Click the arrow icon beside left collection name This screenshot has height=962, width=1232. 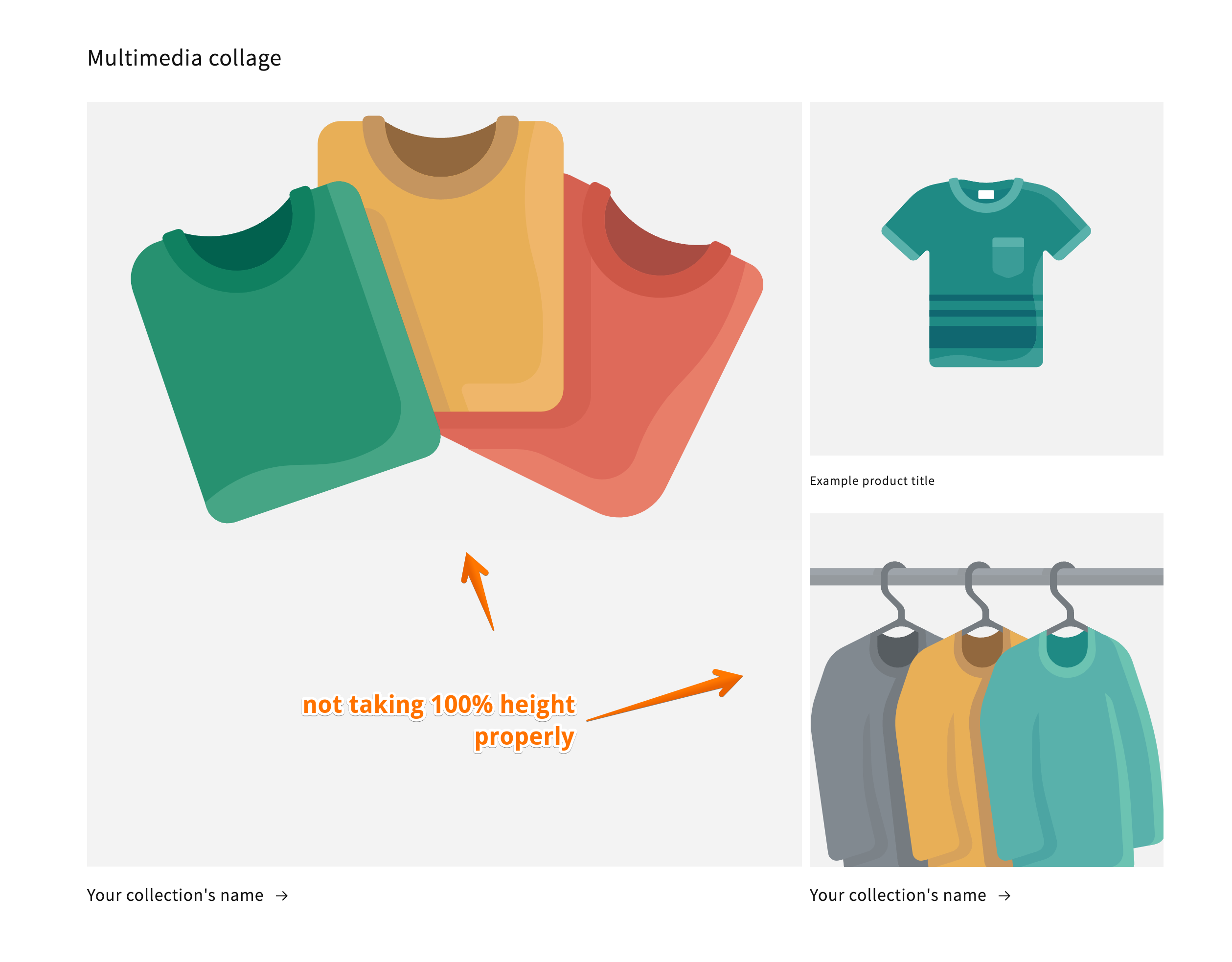(281, 895)
